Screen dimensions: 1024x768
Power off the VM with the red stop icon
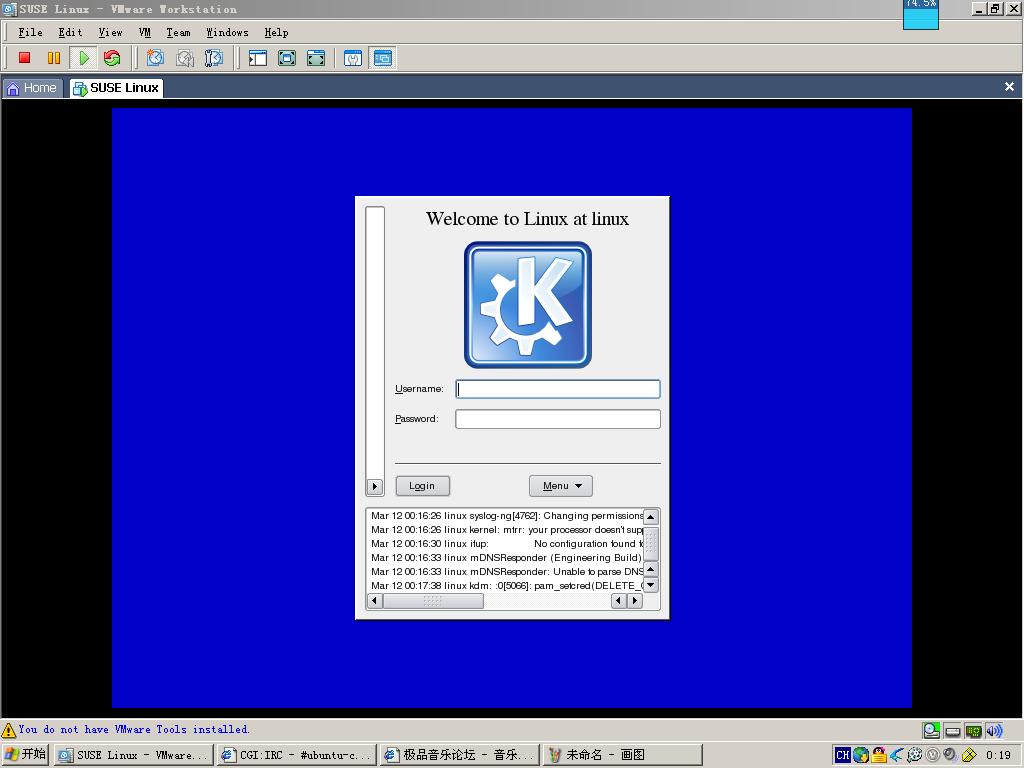(x=25, y=58)
